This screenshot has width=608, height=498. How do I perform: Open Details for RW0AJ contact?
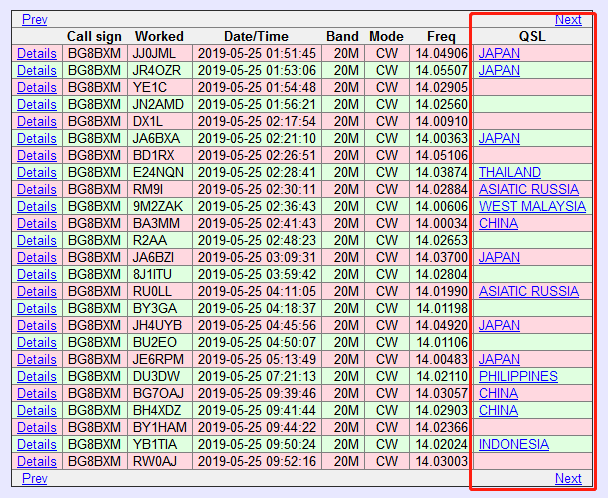click(37, 462)
